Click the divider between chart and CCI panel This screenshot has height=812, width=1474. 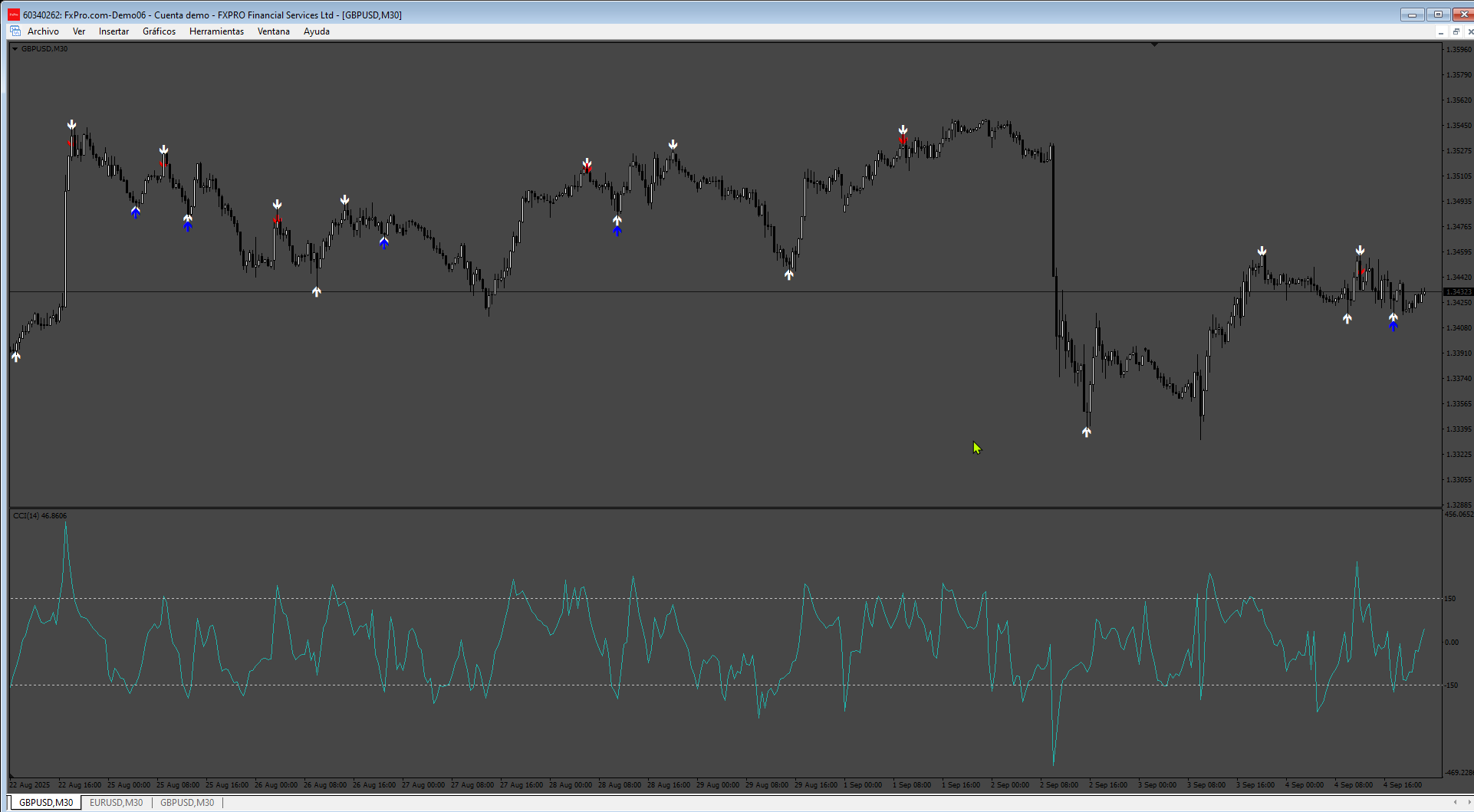pyautogui.click(x=725, y=508)
